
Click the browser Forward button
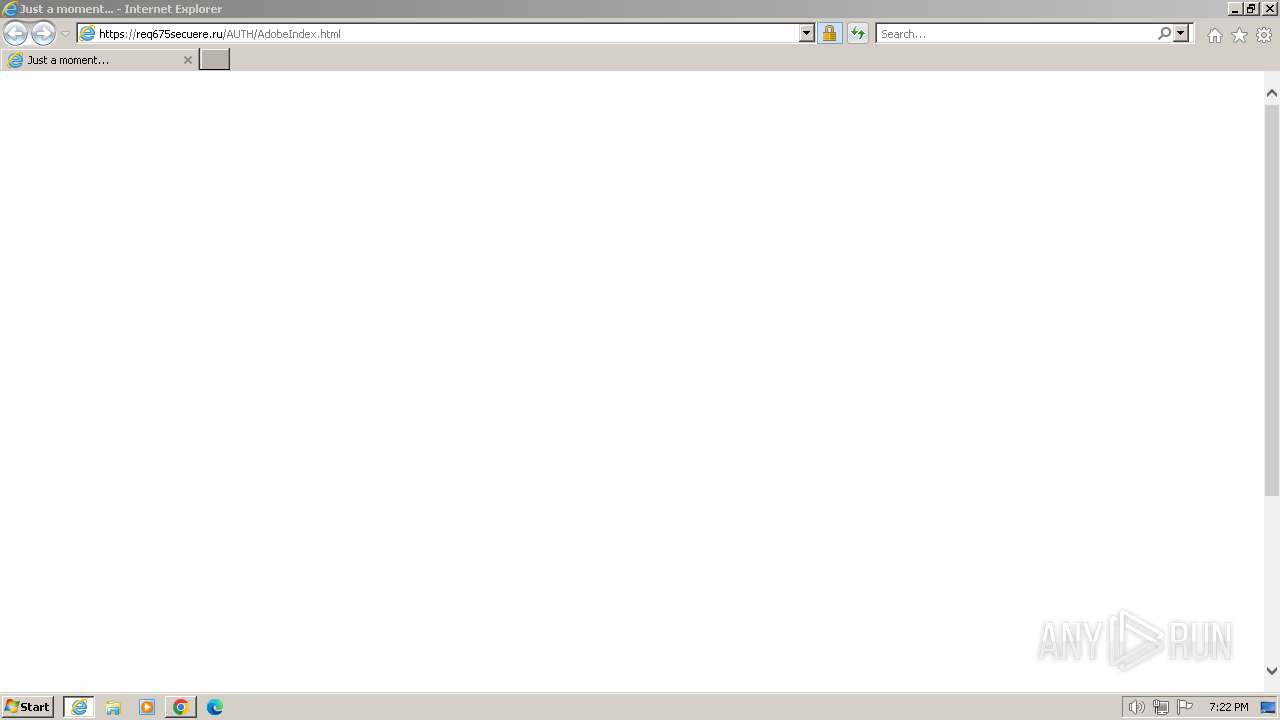coord(43,33)
